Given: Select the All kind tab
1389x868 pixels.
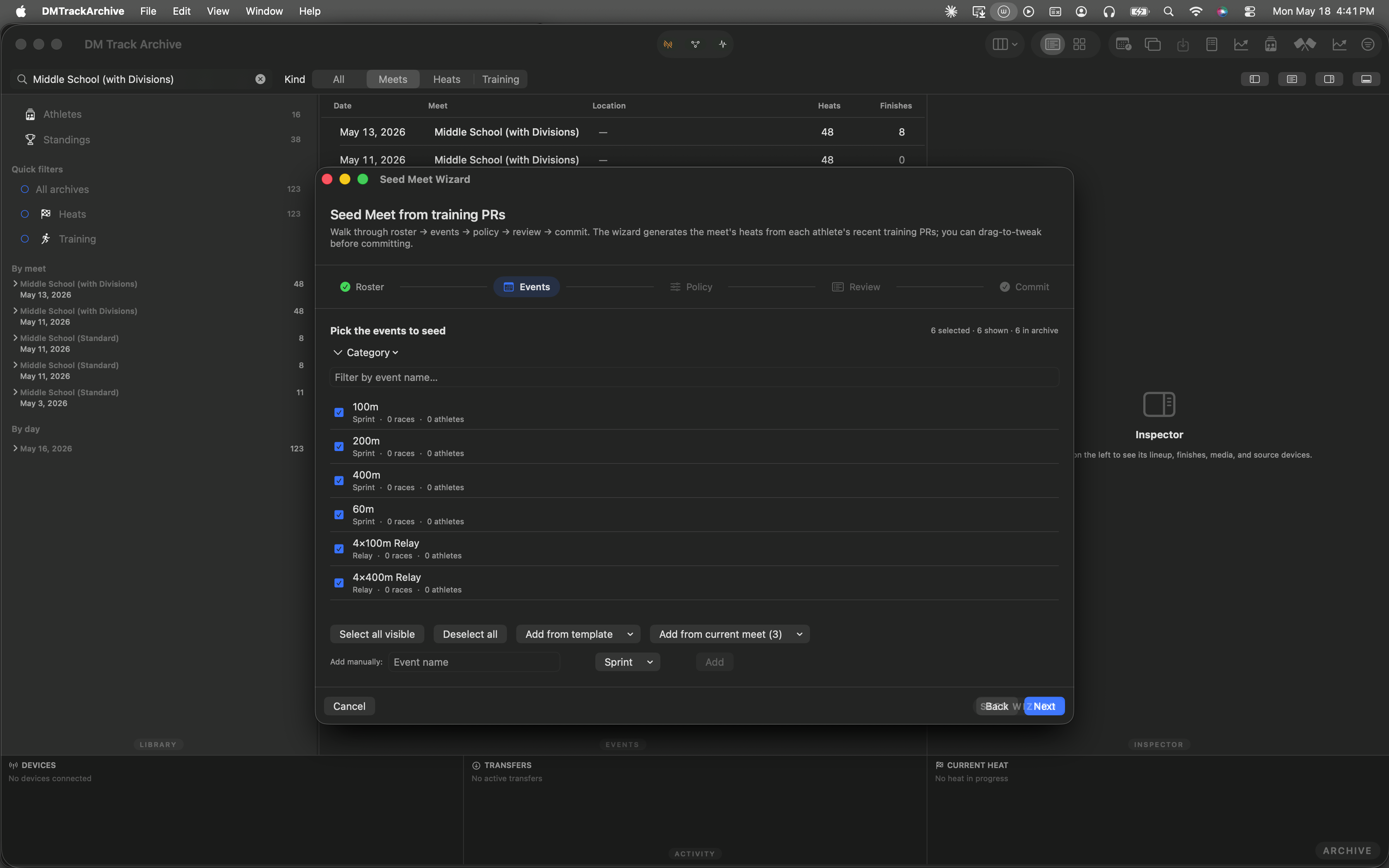Looking at the screenshot, I should coord(339,79).
